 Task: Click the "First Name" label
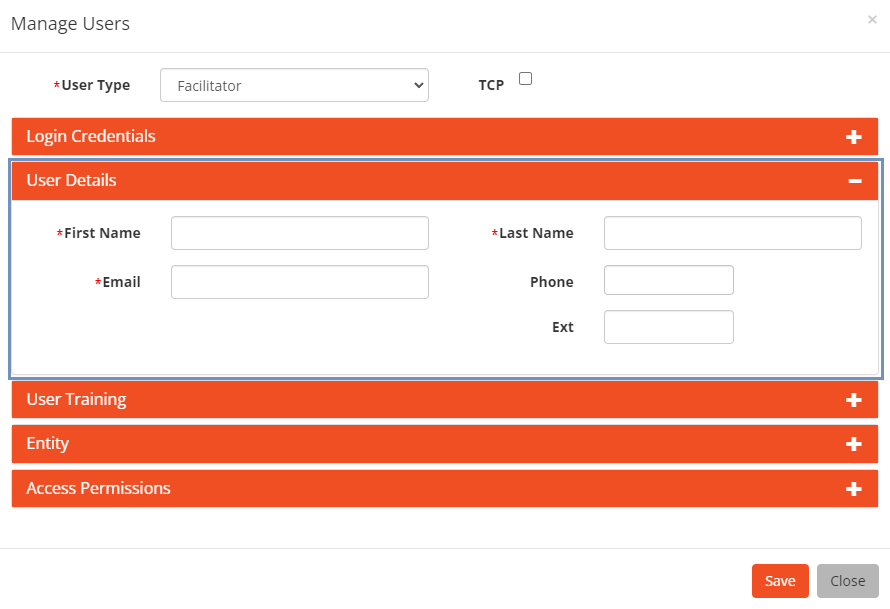[x=102, y=233]
